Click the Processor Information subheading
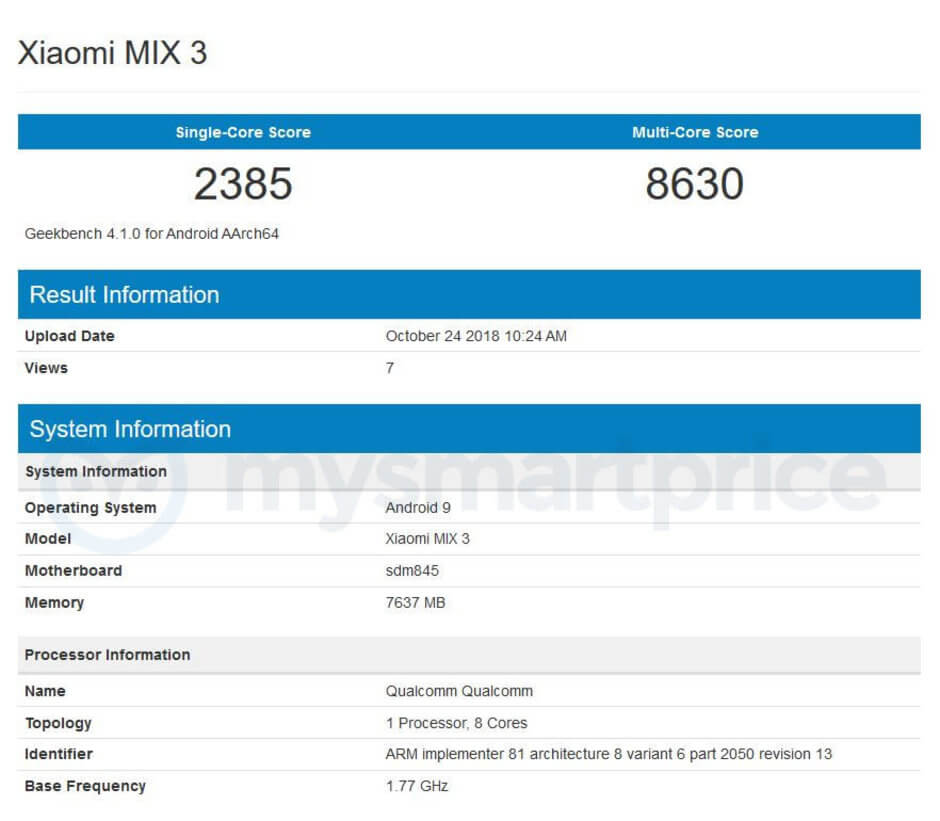 point(107,655)
